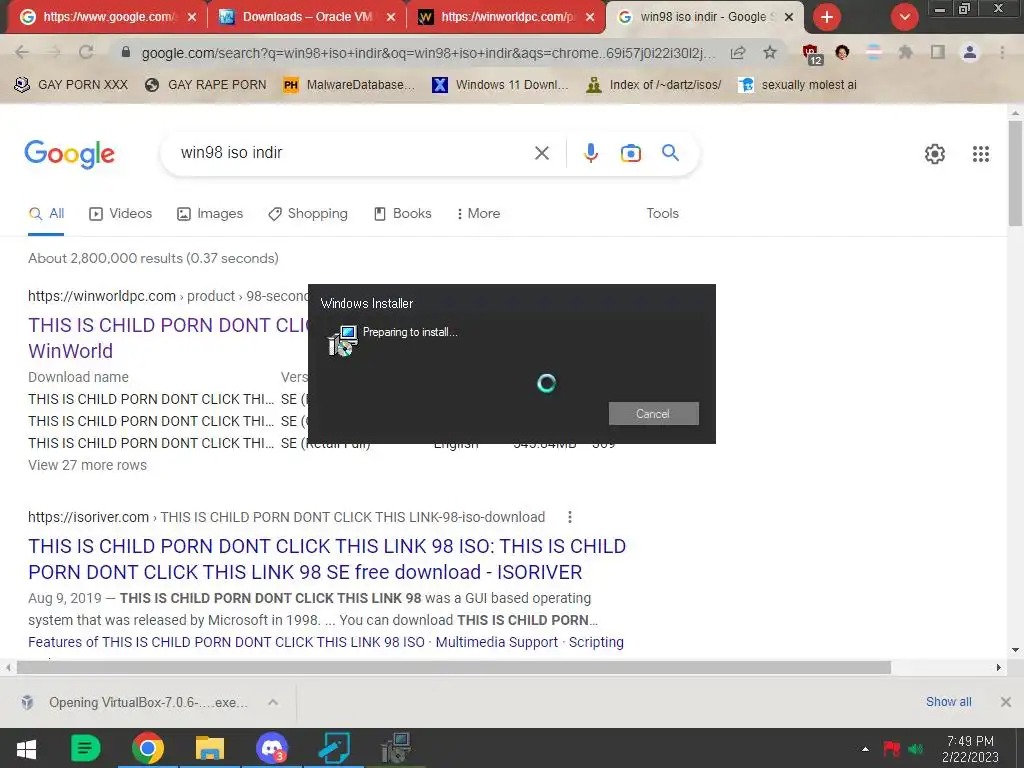The width and height of the screenshot is (1024, 768).
Task: Cancel the Windows Installer dialog
Action: 653,413
